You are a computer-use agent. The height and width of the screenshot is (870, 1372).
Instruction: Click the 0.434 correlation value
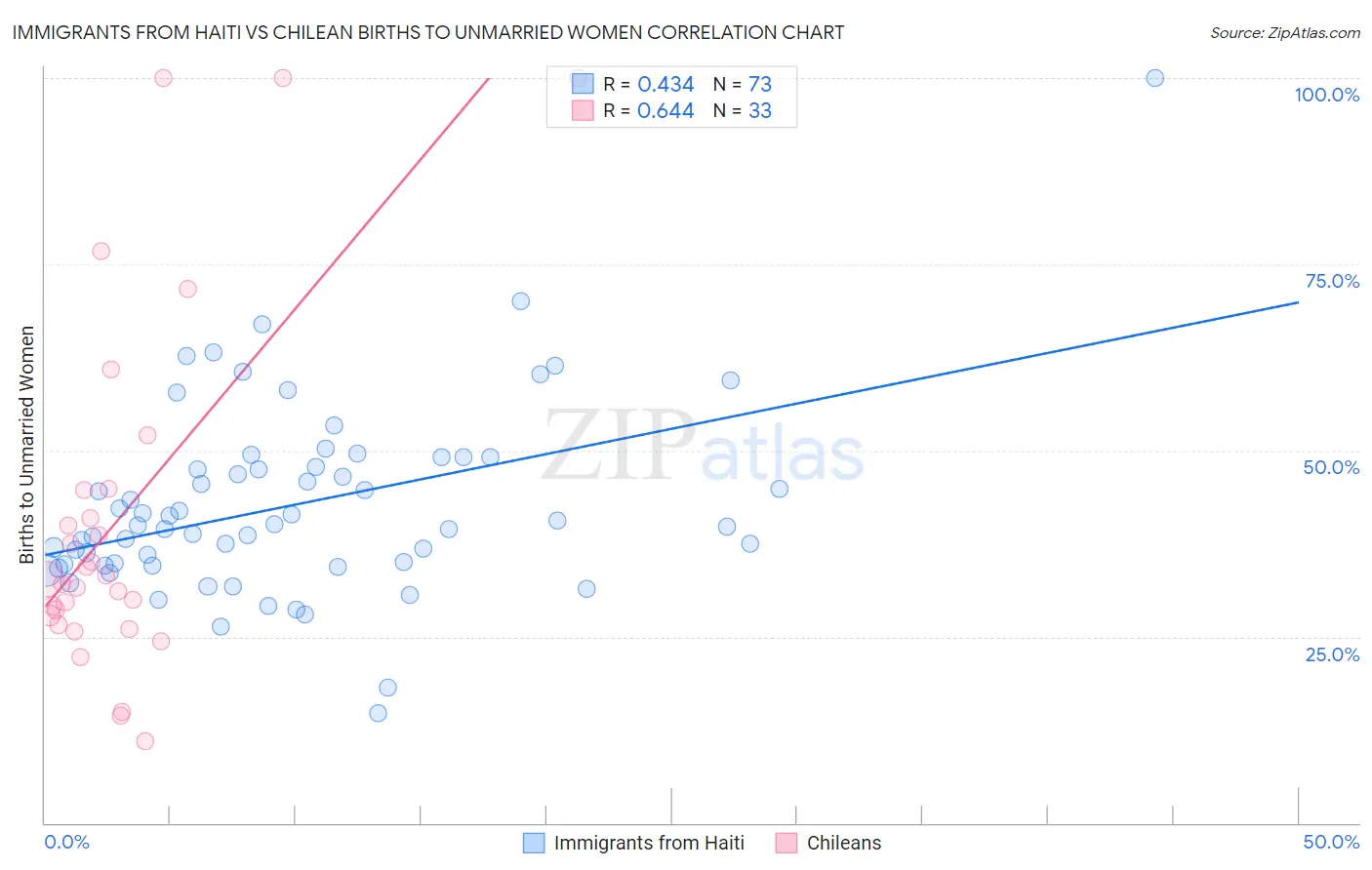[666, 84]
